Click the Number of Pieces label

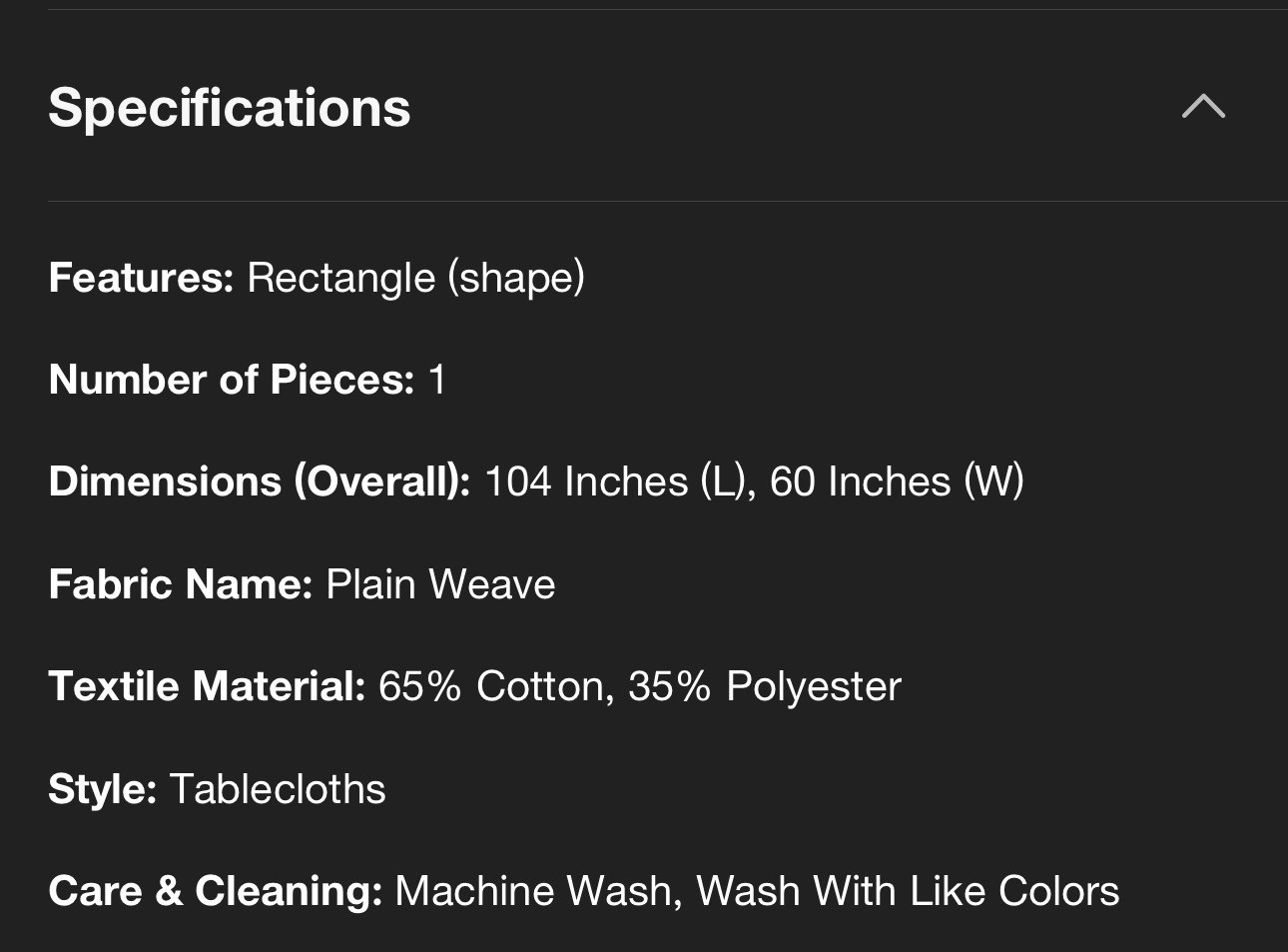232,380
